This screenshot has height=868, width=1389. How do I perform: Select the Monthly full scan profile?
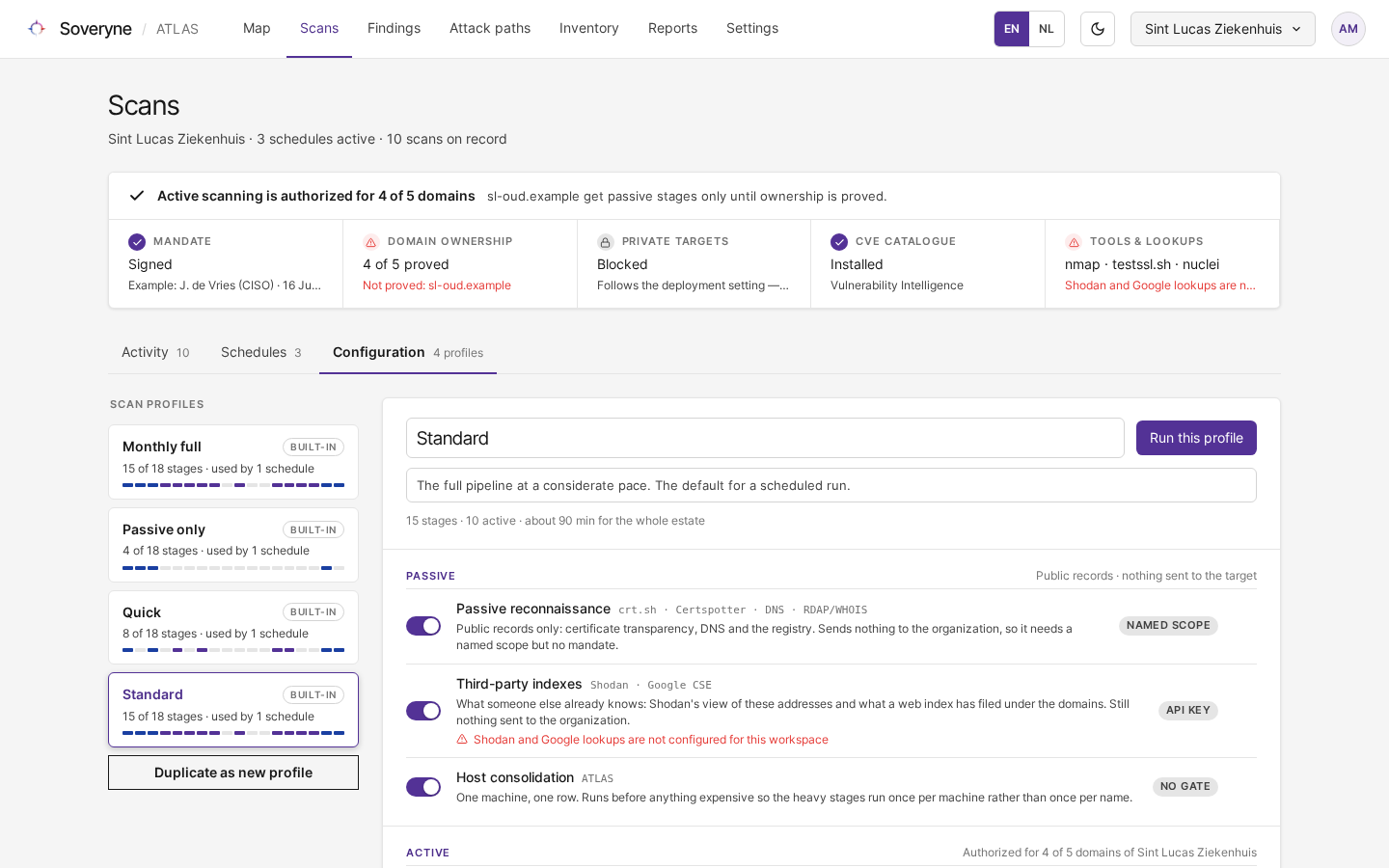coord(233,462)
